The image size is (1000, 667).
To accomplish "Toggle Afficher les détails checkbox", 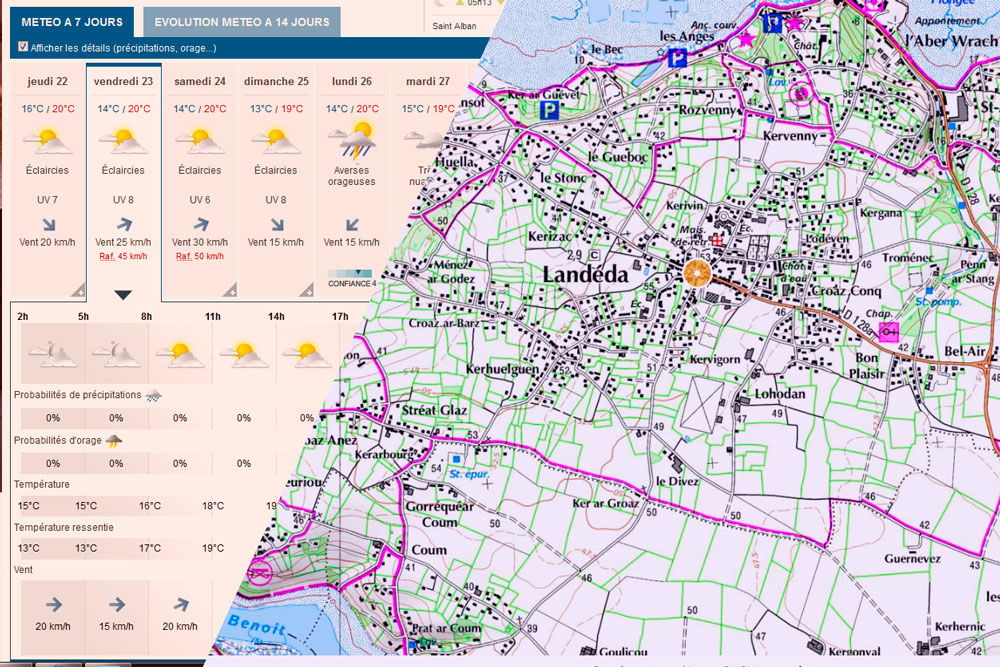I will click(x=24, y=47).
